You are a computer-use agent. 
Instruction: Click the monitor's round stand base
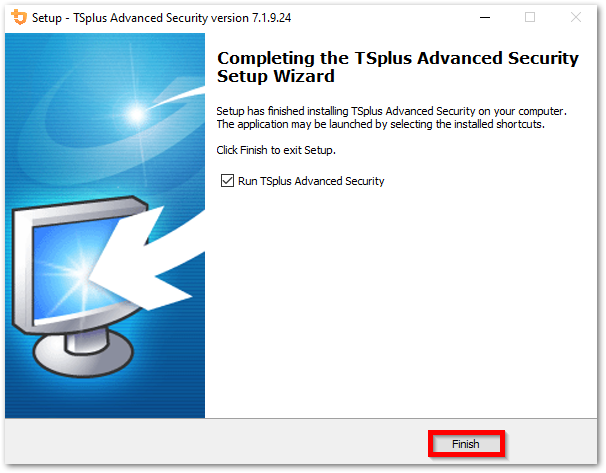tap(83, 354)
